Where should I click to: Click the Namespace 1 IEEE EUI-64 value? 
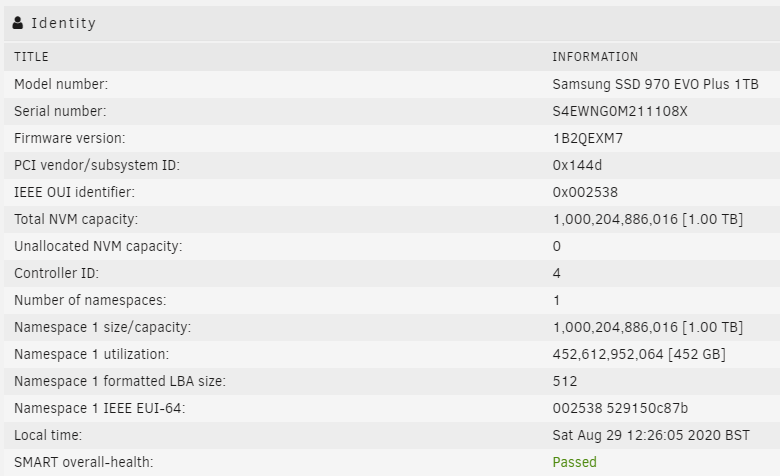620,408
